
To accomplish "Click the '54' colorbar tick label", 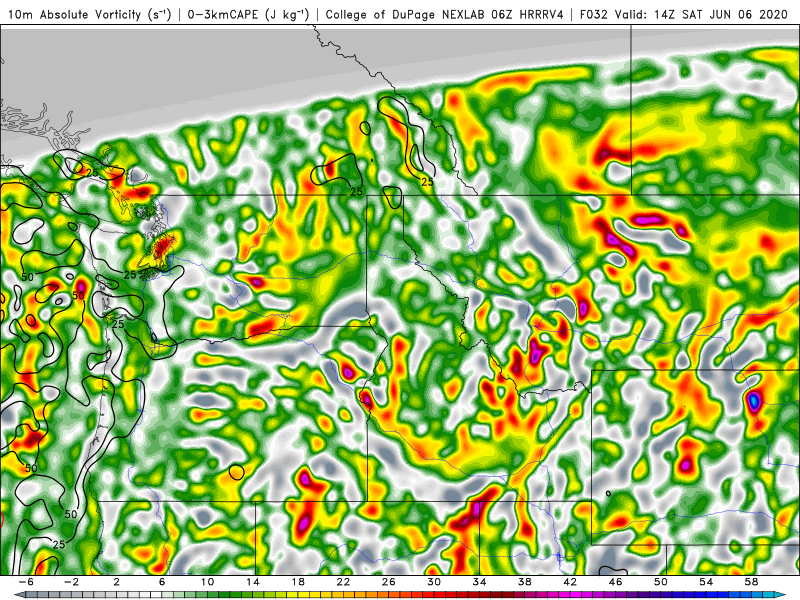I will [706, 582].
